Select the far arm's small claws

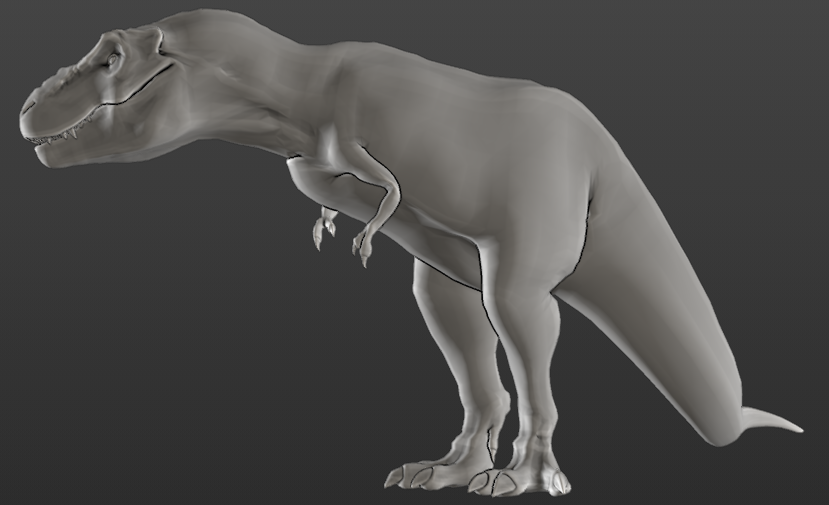(x=324, y=228)
